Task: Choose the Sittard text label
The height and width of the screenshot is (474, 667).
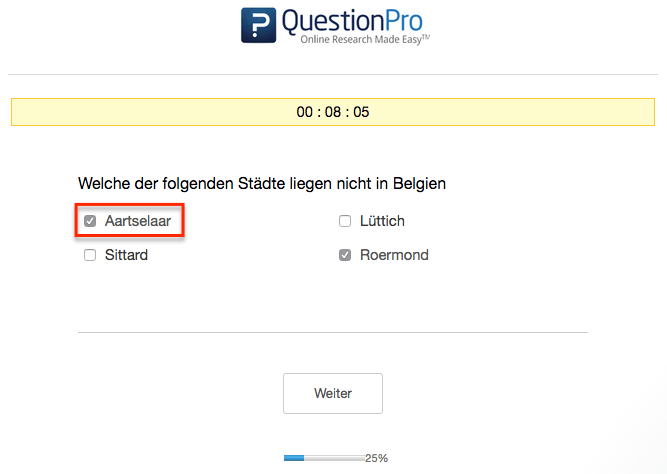Action: click(x=126, y=255)
